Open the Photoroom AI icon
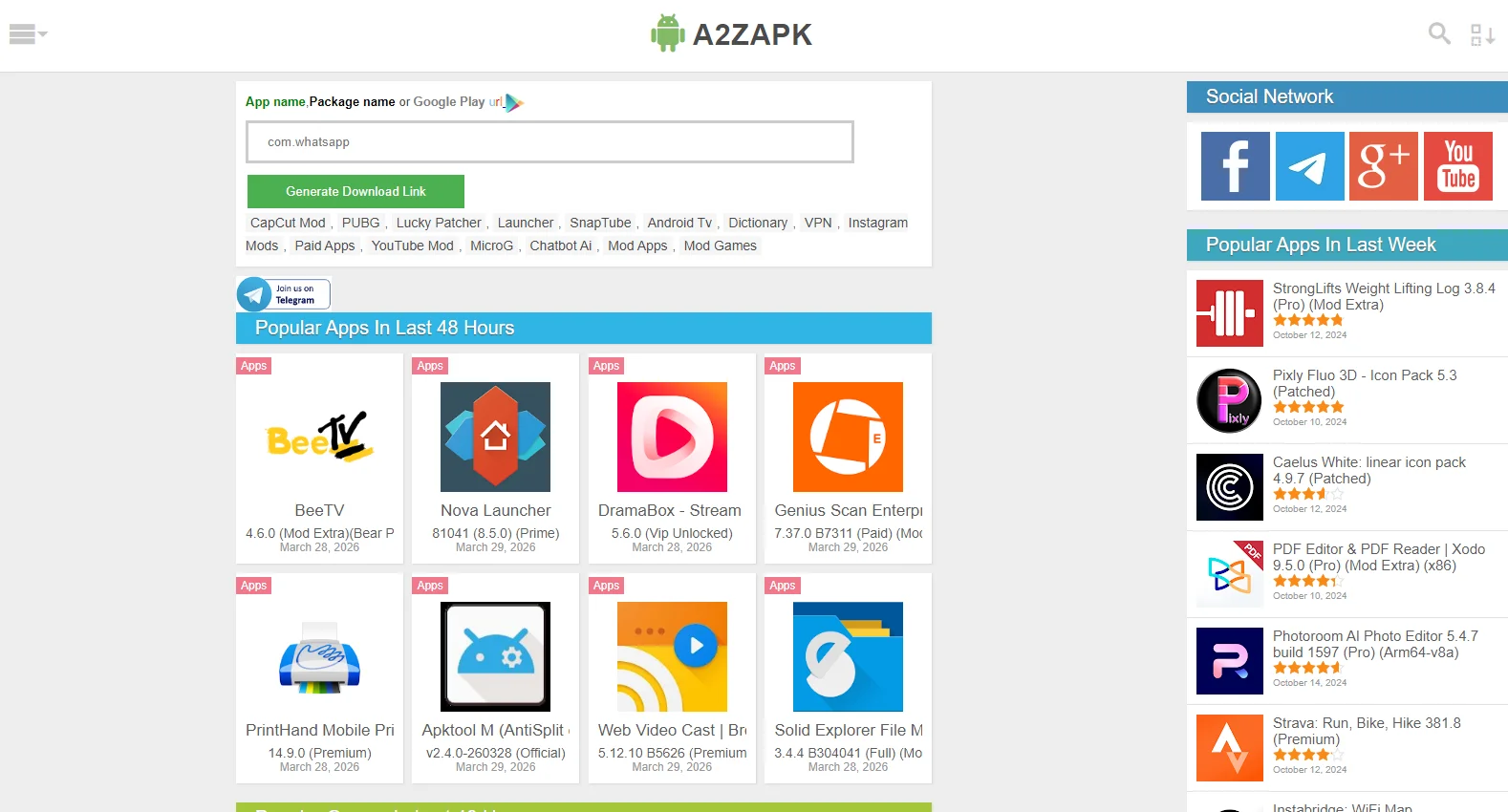Screen dimensions: 1508x812 pos(1230,661)
